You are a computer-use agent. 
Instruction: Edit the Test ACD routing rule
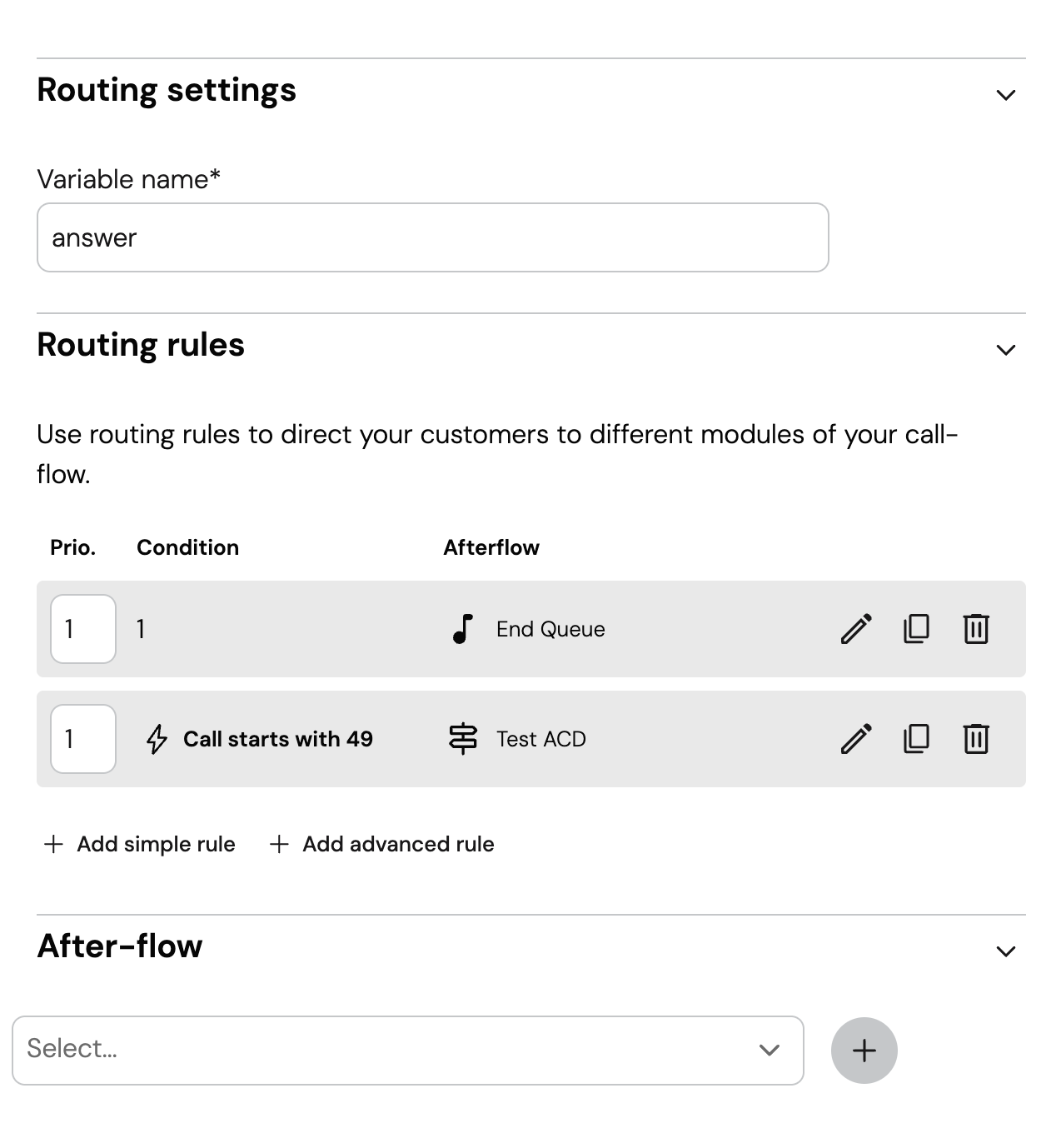point(856,739)
